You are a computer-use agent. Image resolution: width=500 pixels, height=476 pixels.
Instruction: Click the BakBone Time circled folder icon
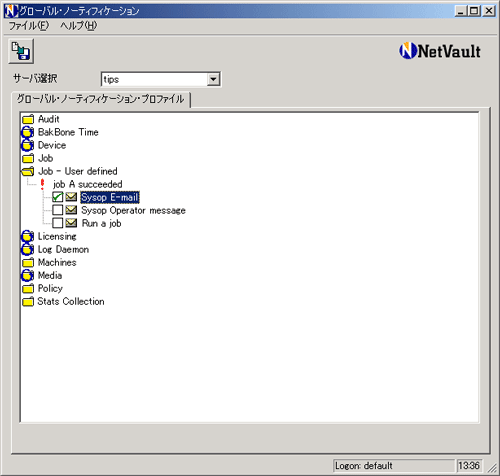[x=28, y=132]
